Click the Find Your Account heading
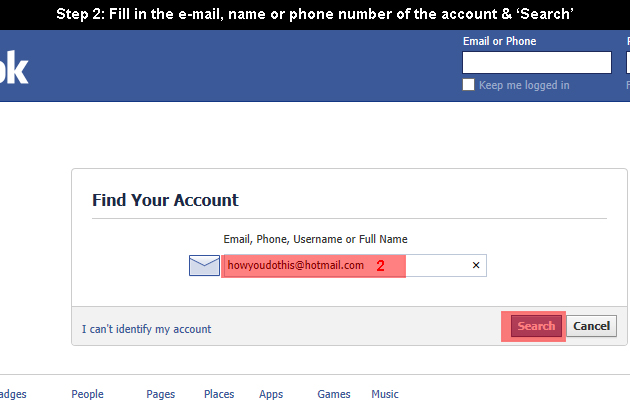Viewport: 630px width, 400px height. coord(165,200)
